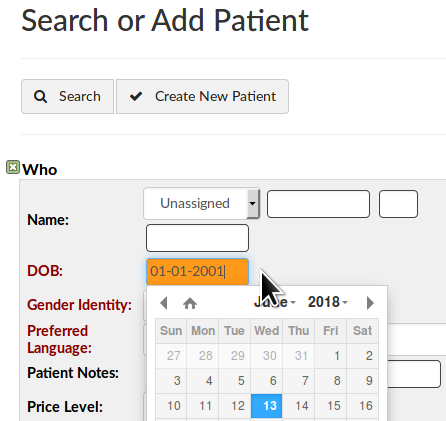446x421 pixels.
Task: Focus the small middle name input field
Action: coord(398,204)
